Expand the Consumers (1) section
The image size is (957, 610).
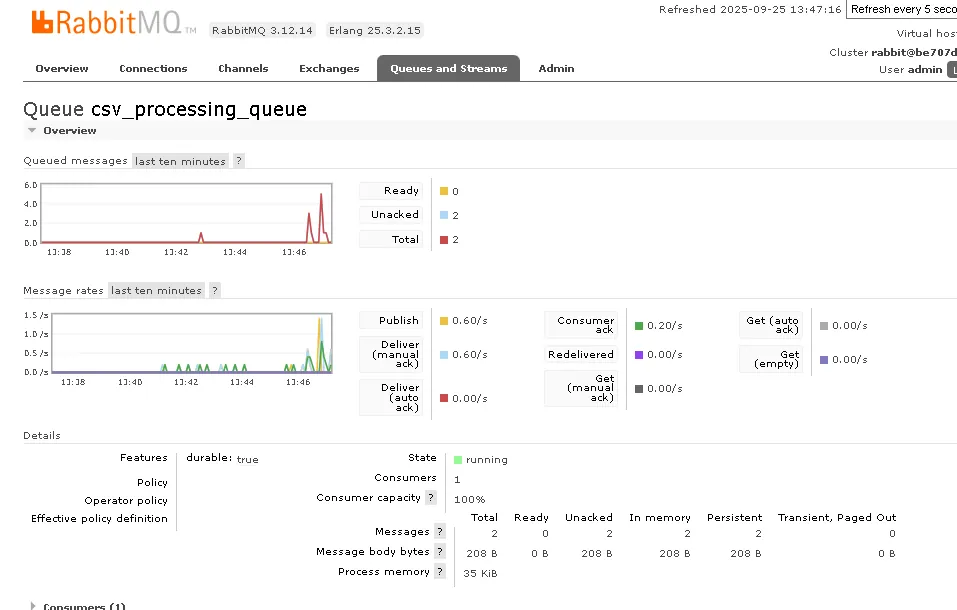(x=78, y=606)
